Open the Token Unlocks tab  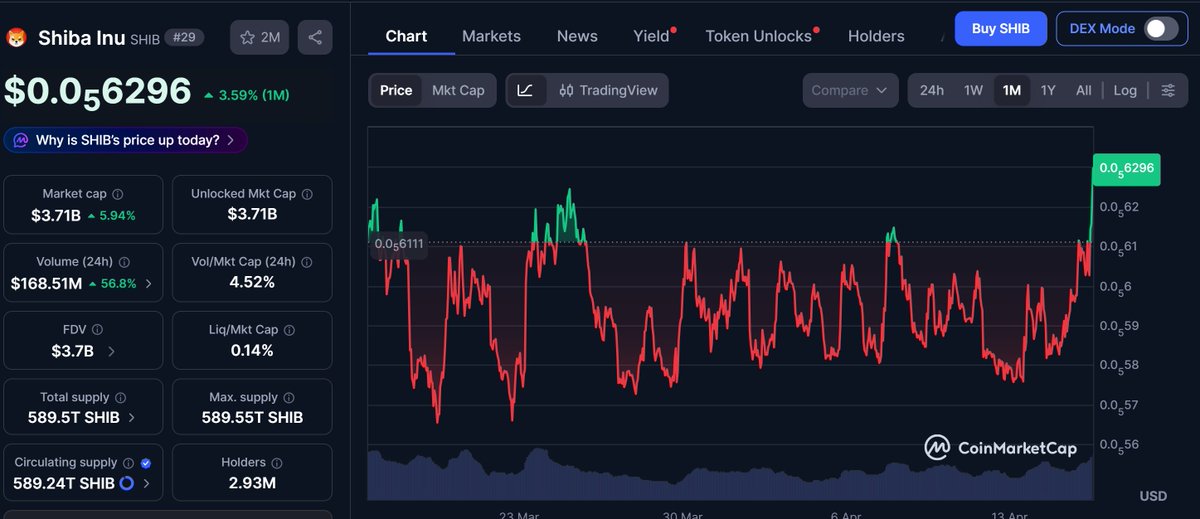[x=760, y=36]
